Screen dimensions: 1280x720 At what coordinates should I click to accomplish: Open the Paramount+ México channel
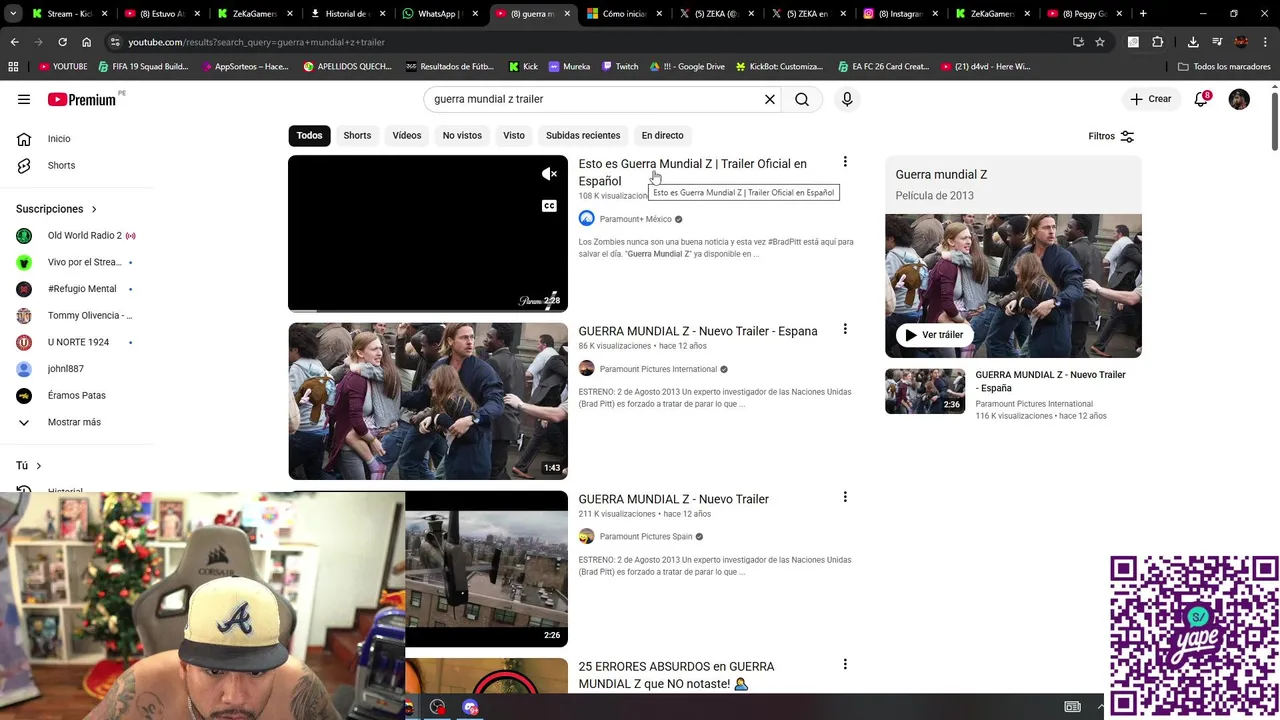point(636,219)
